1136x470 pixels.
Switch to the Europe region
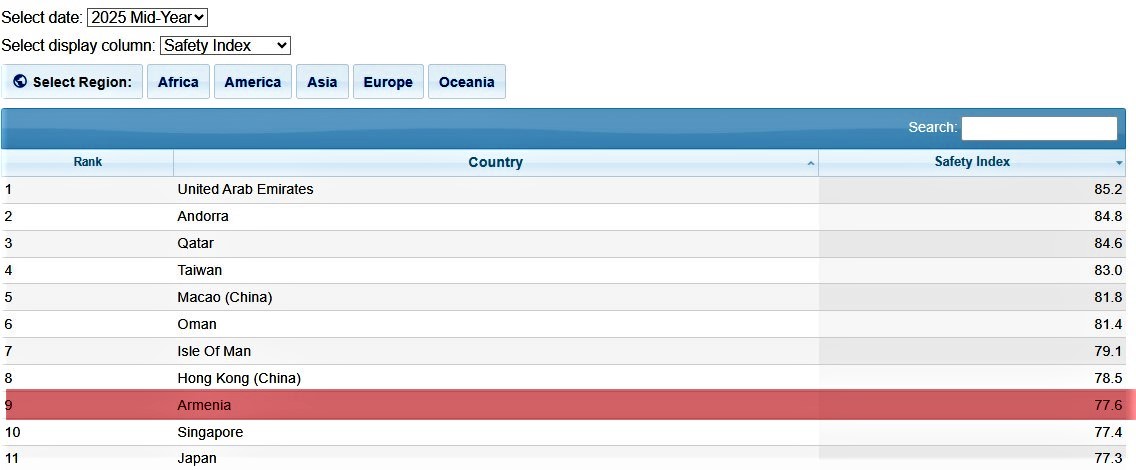click(x=388, y=82)
